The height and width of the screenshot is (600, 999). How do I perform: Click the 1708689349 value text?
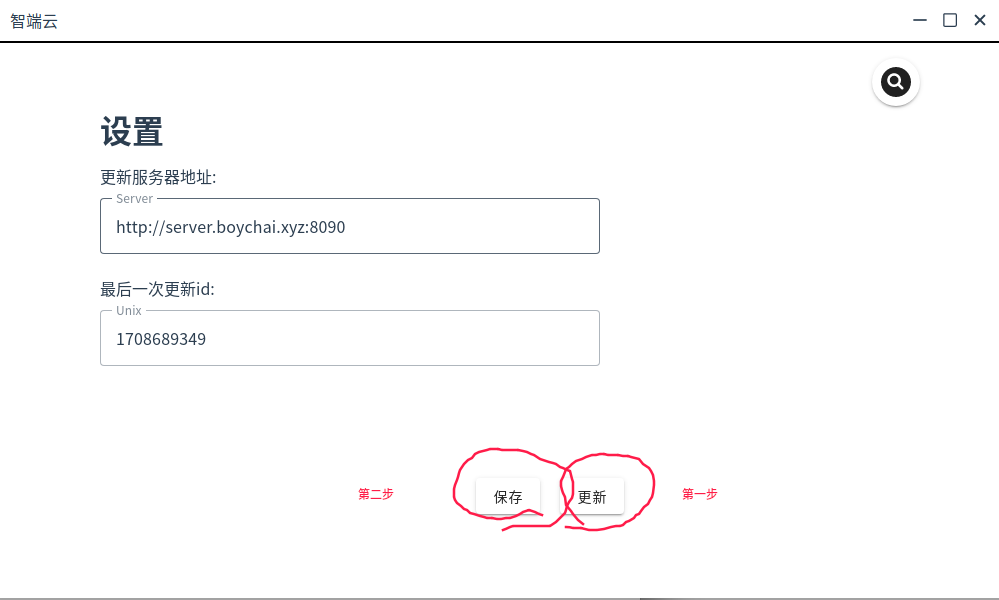(x=161, y=339)
